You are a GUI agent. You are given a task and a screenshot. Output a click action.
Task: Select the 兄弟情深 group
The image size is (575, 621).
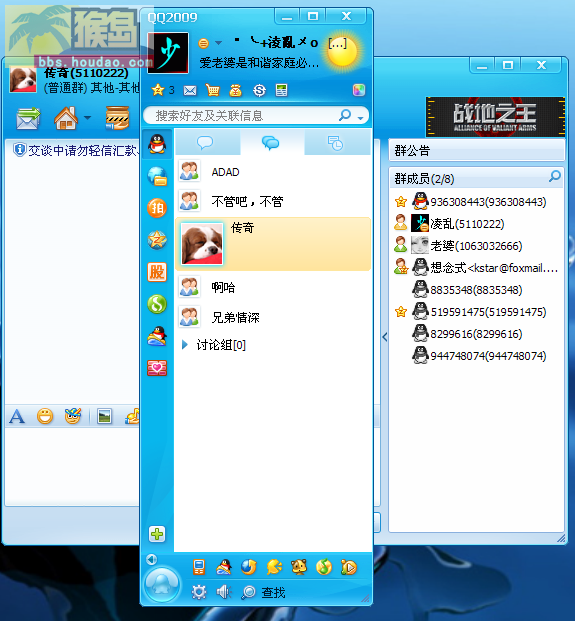pyautogui.click(x=273, y=317)
